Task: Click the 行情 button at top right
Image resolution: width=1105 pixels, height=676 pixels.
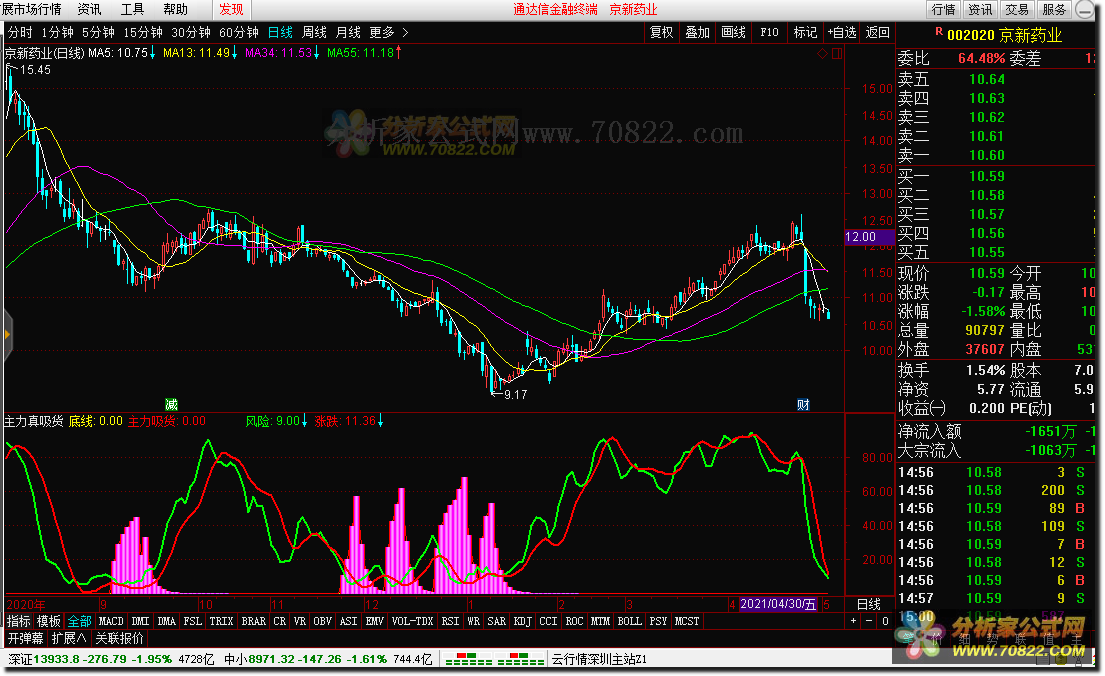Action: [x=944, y=9]
